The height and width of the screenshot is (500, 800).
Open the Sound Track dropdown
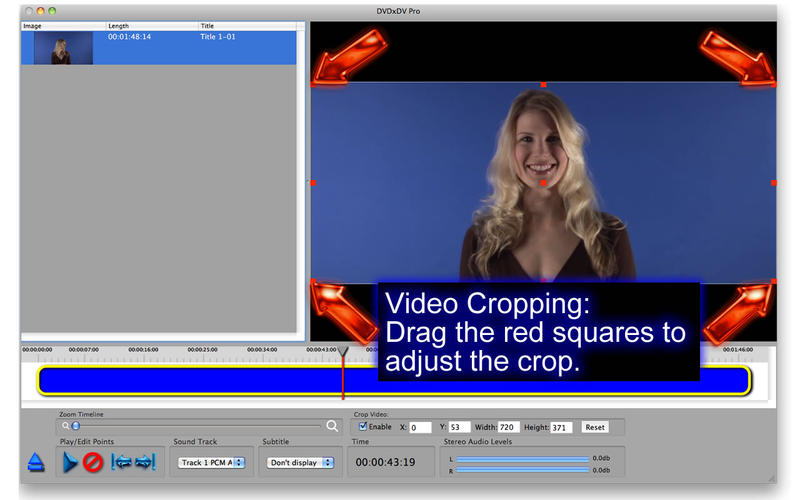211,463
